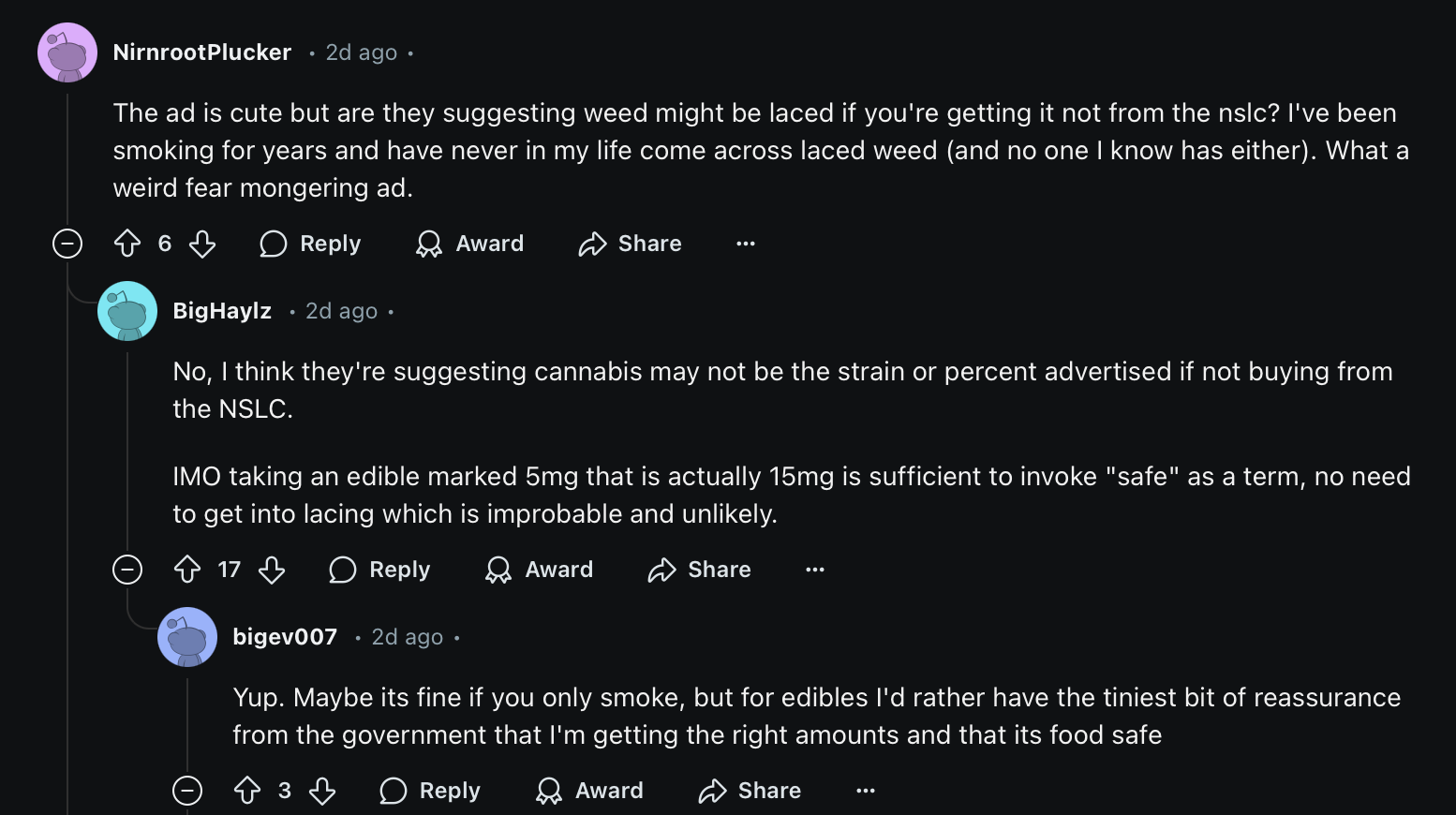This screenshot has width=1456, height=815.
Task: Click bigev007's blue avatar thumbnail
Action: pos(187,637)
